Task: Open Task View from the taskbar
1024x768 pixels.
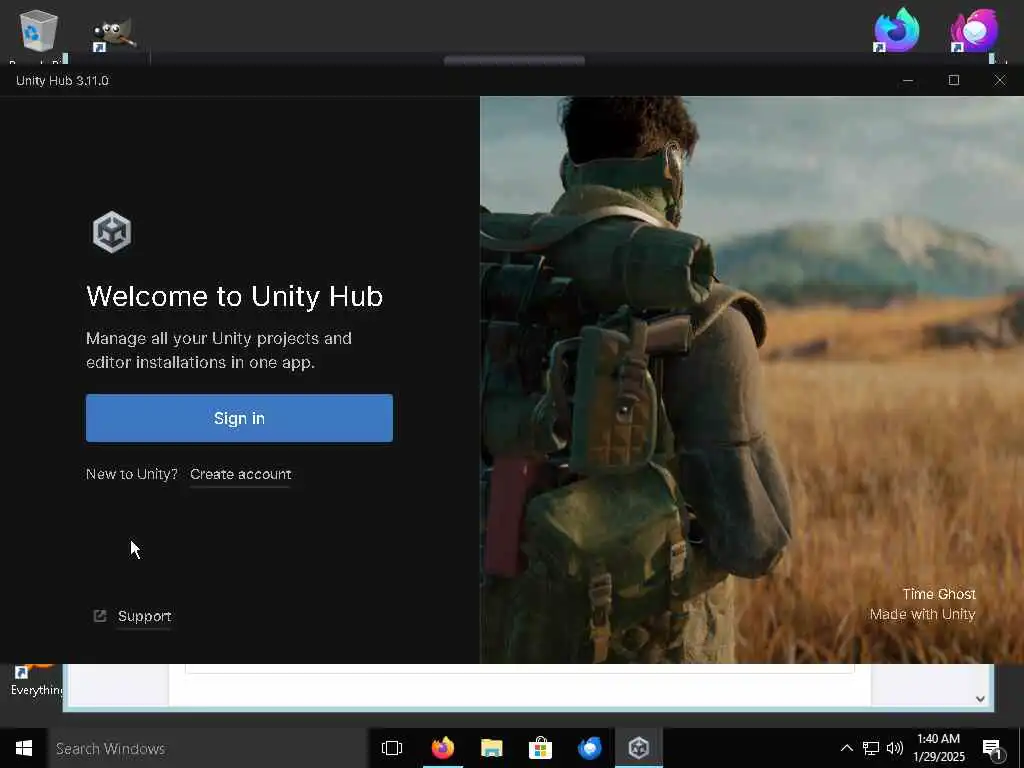Action: point(392,748)
